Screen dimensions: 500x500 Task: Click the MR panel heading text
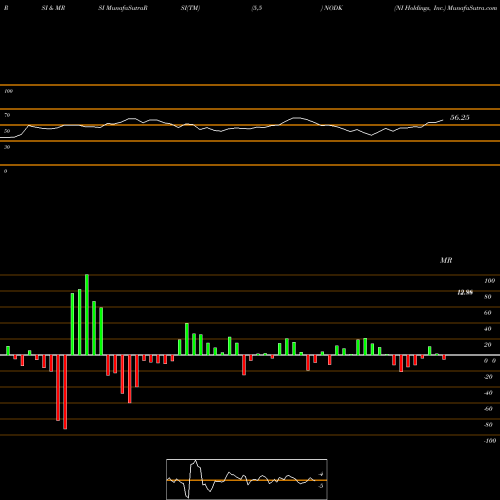coord(446,260)
